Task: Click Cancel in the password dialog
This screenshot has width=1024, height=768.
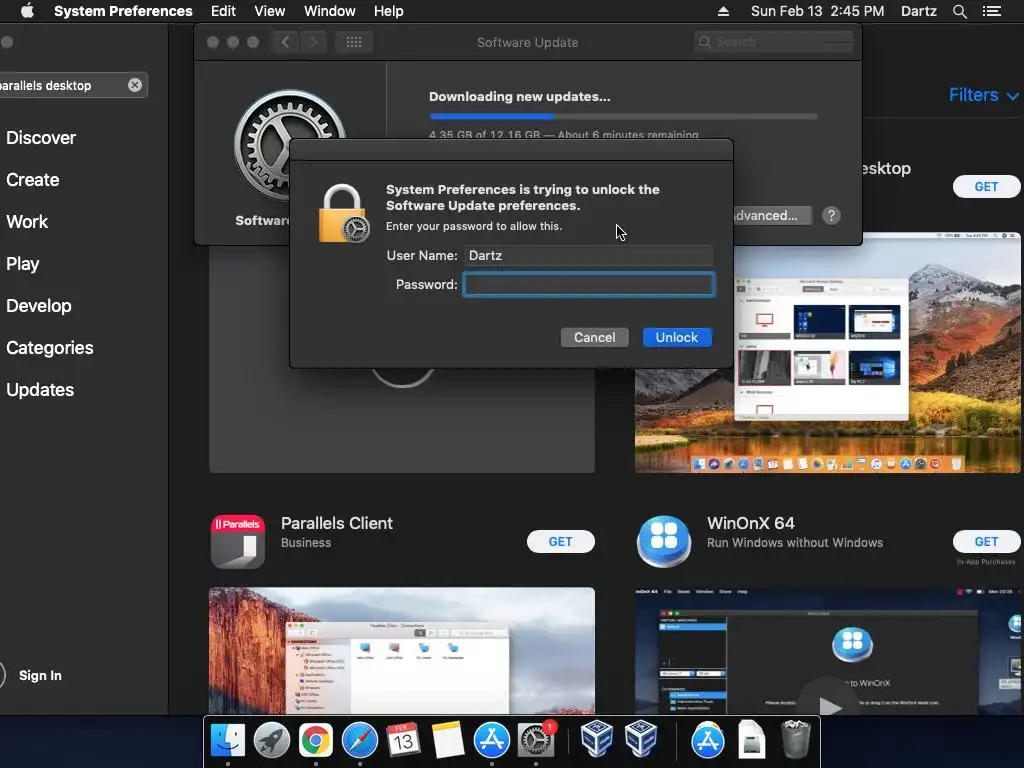Action: [x=594, y=338]
